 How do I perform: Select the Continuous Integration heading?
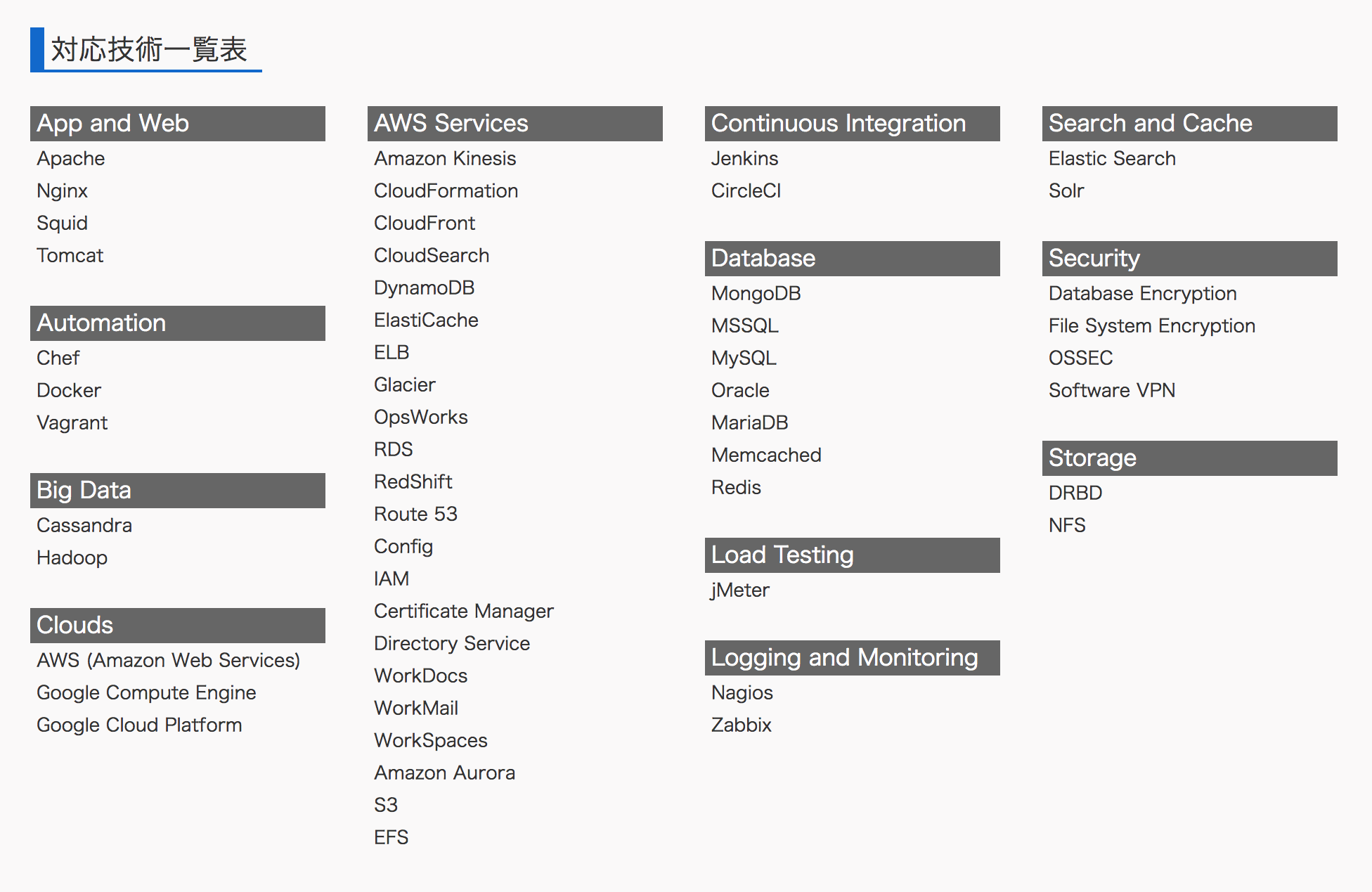[852, 124]
